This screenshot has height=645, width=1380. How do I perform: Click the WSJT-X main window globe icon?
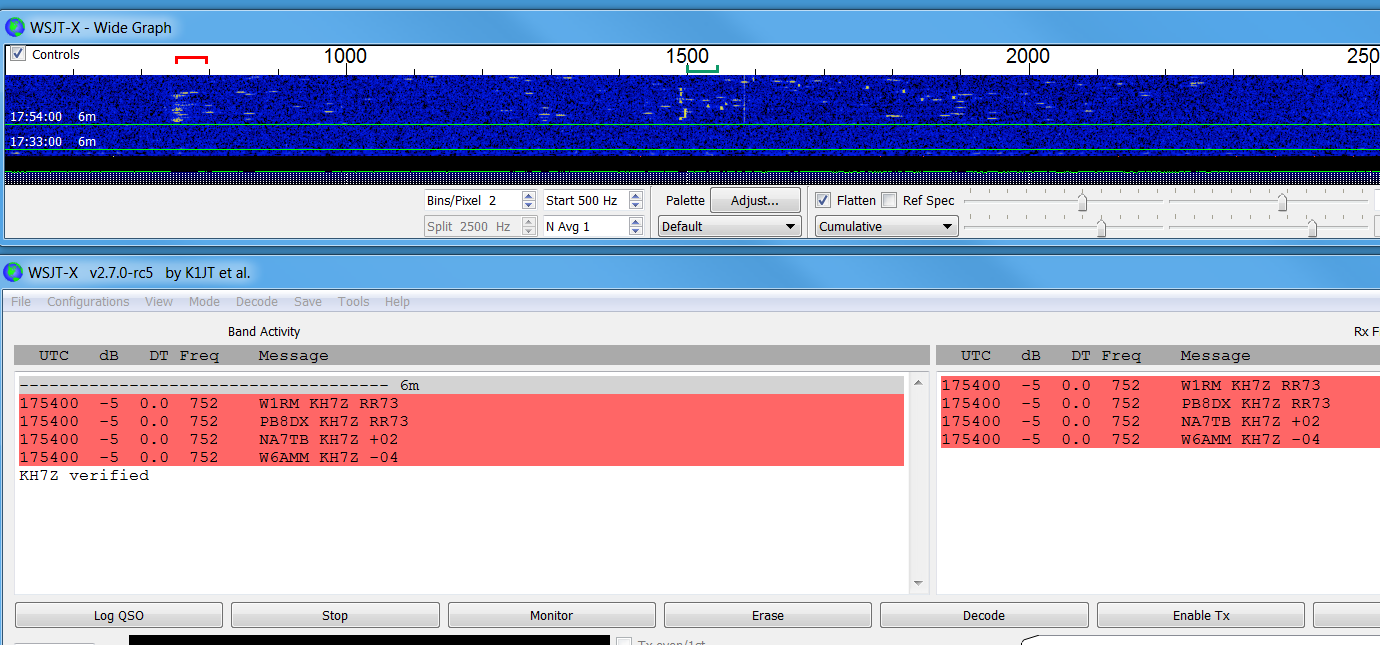coord(15,272)
